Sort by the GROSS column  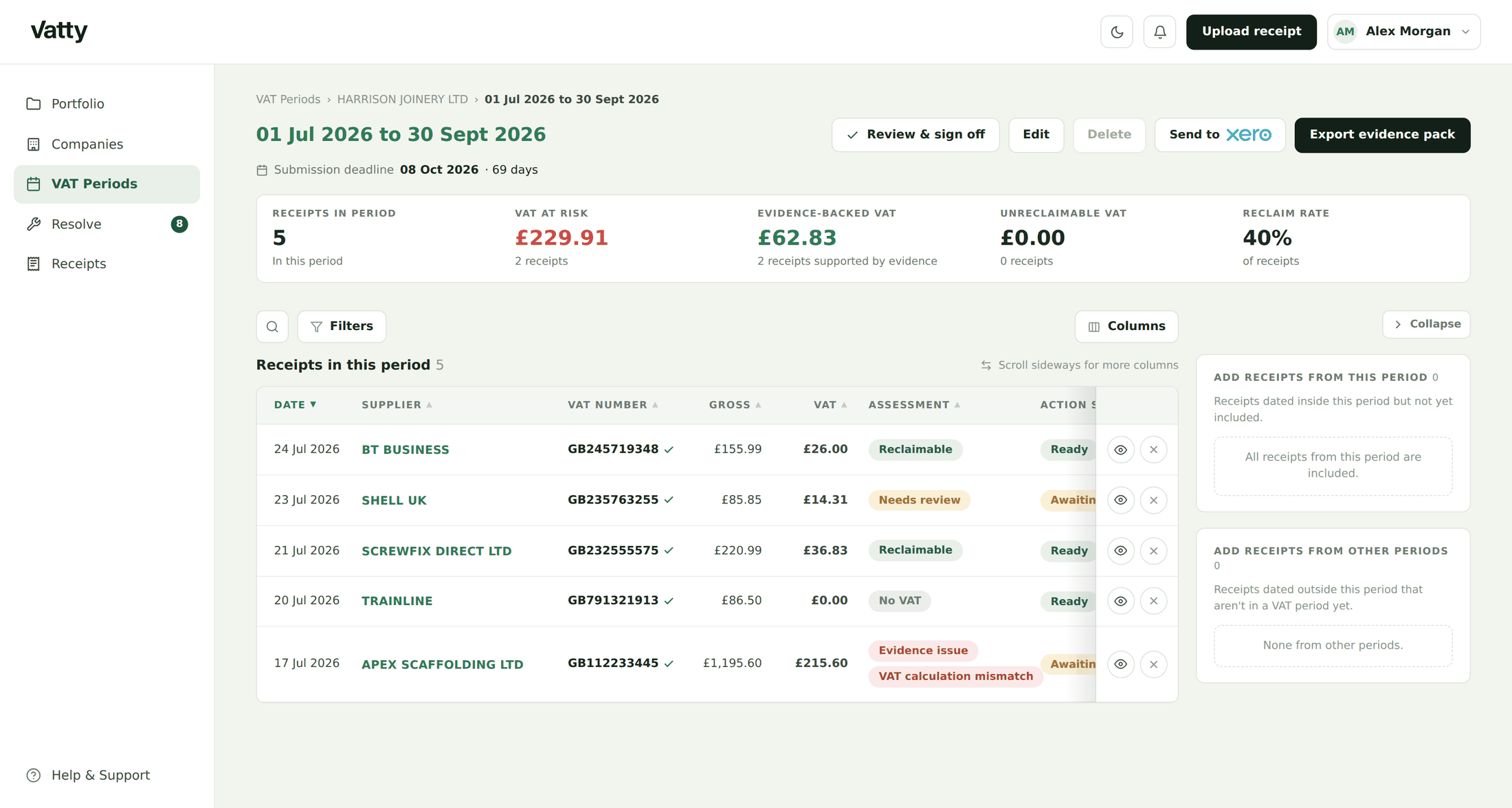(x=735, y=405)
